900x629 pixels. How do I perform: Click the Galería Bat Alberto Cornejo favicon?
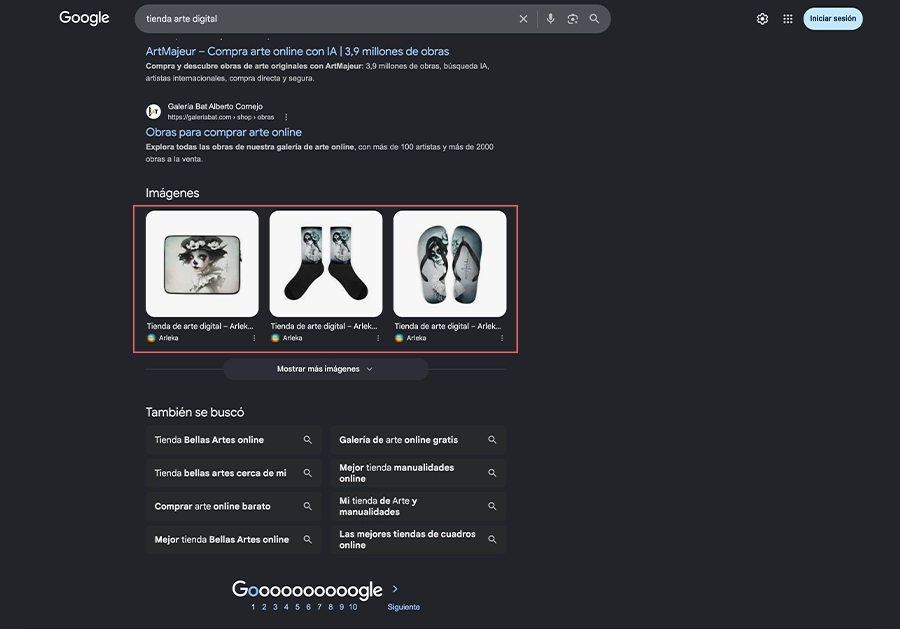click(153, 111)
